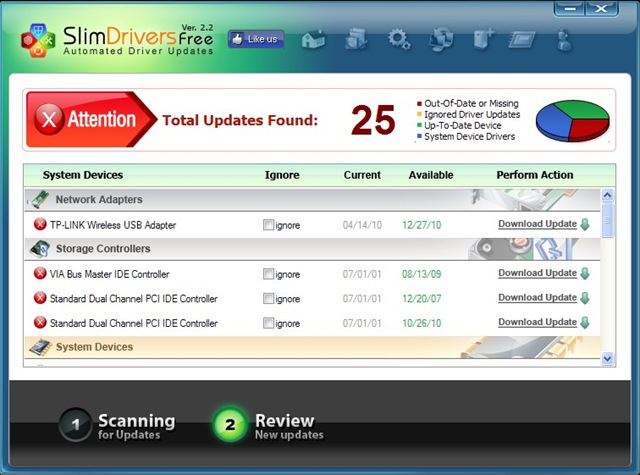Click the Home house icon
The image size is (640, 475).
[313, 40]
